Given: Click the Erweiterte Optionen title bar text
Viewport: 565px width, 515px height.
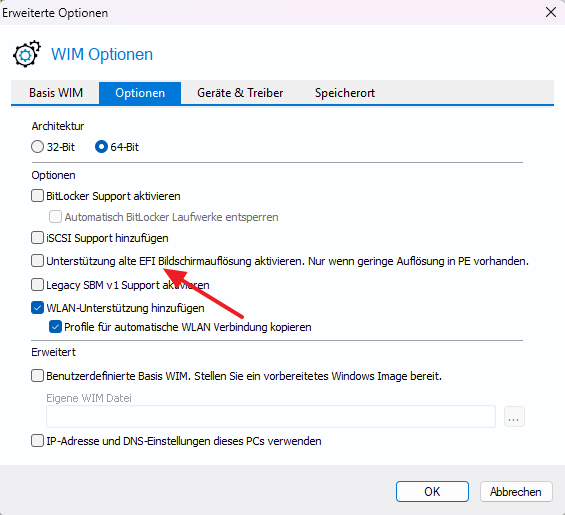Looking at the screenshot, I should pyautogui.click(x=55, y=13).
